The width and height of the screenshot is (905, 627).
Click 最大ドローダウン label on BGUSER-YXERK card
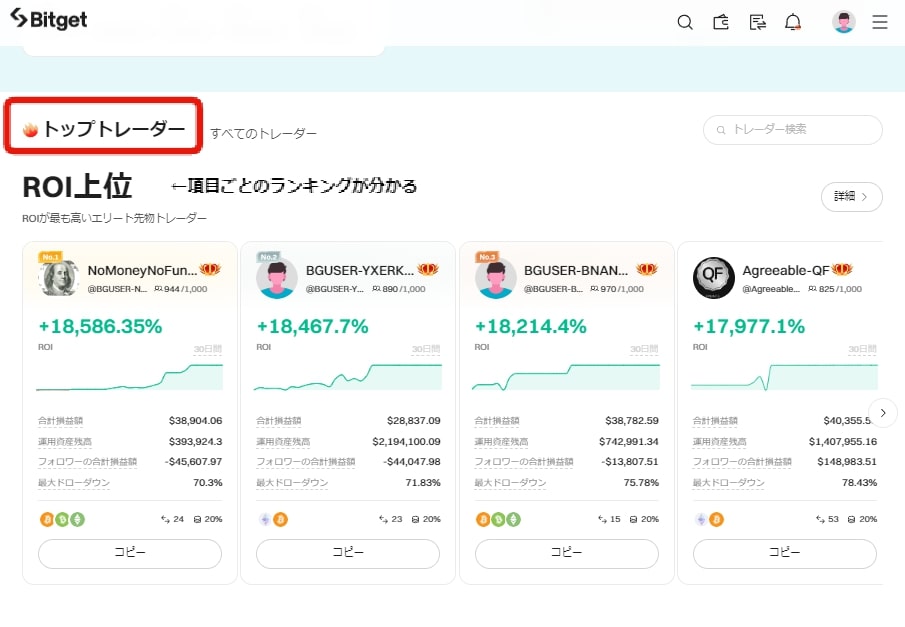(292, 483)
